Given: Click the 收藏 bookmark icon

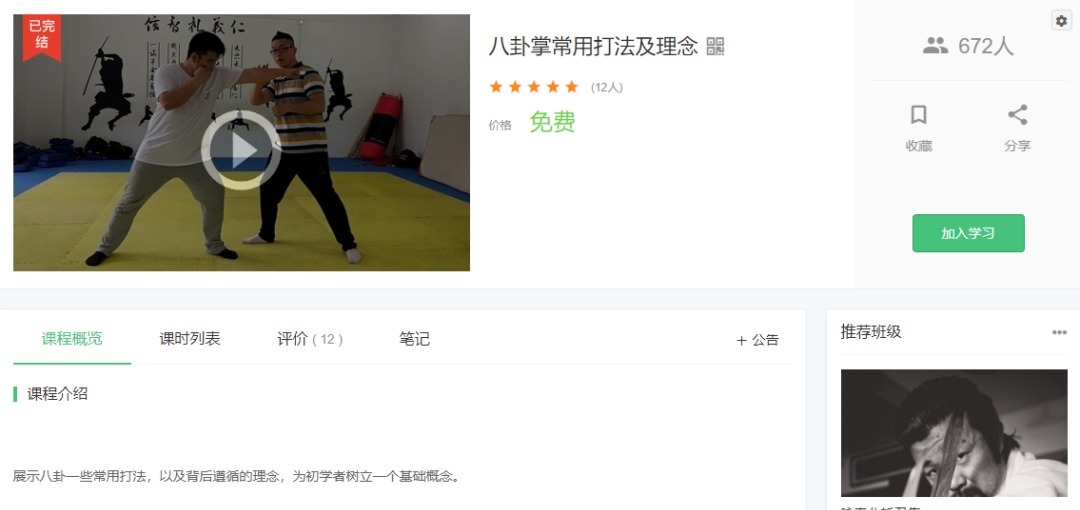Looking at the screenshot, I should [x=918, y=114].
